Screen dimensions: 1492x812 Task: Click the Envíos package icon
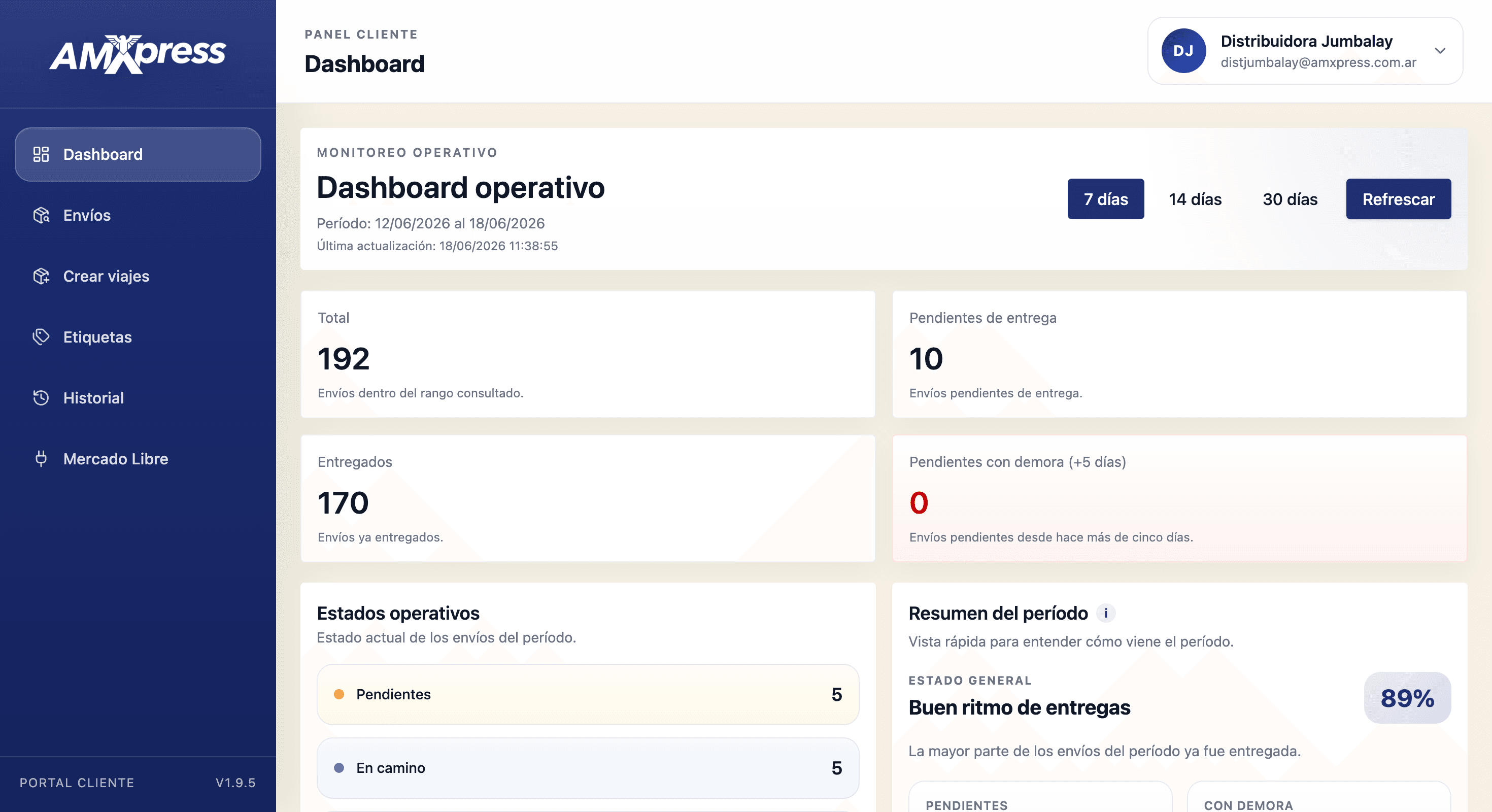[x=41, y=215]
